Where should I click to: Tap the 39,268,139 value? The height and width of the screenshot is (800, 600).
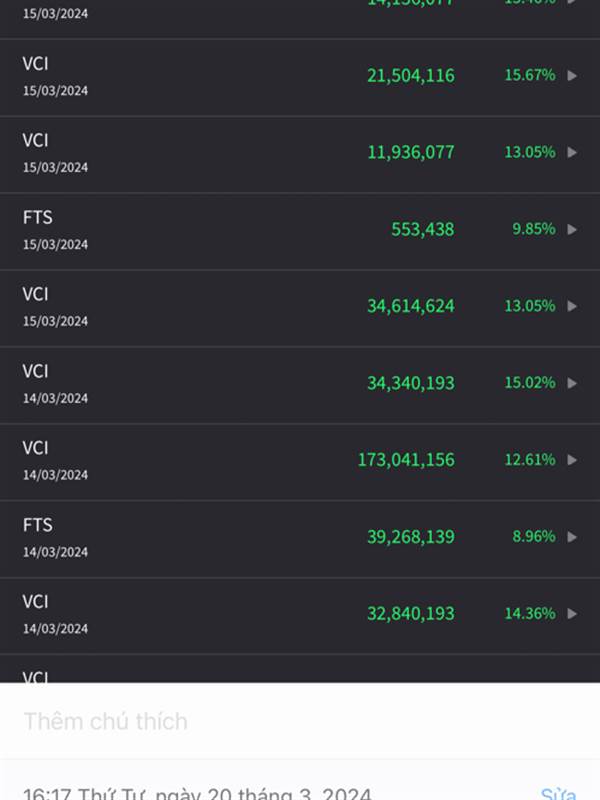point(411,537)
